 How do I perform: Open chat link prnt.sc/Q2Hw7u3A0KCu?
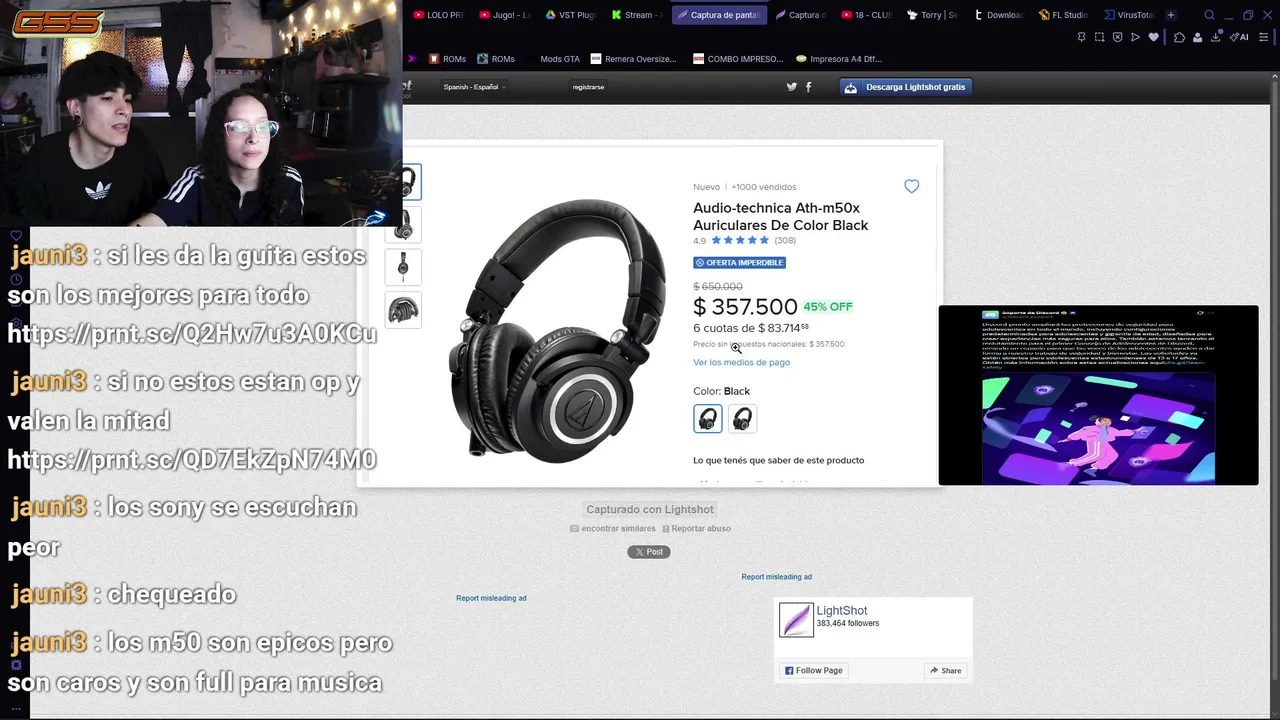(x=192, y=334)
